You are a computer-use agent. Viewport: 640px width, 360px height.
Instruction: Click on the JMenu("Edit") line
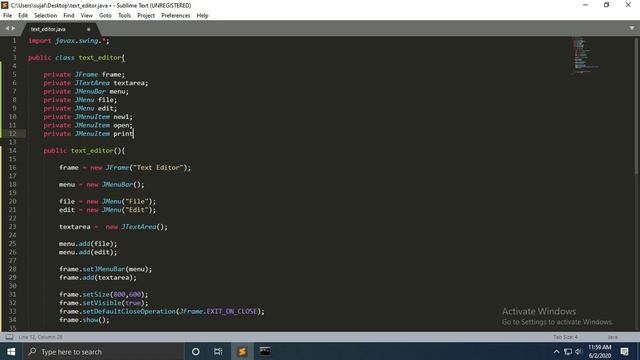tap(107, 210)
